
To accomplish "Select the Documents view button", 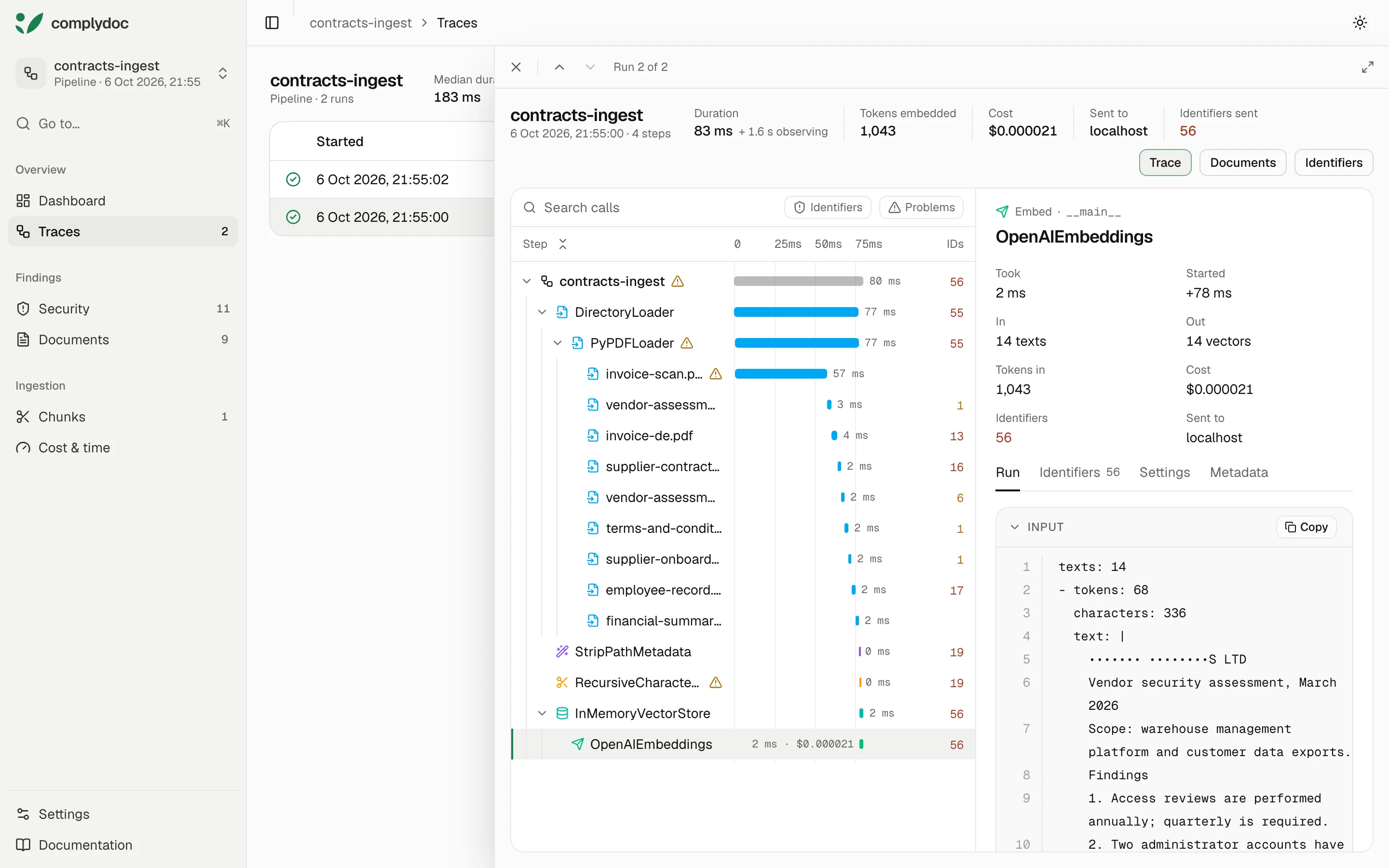I will (1243, 163).
